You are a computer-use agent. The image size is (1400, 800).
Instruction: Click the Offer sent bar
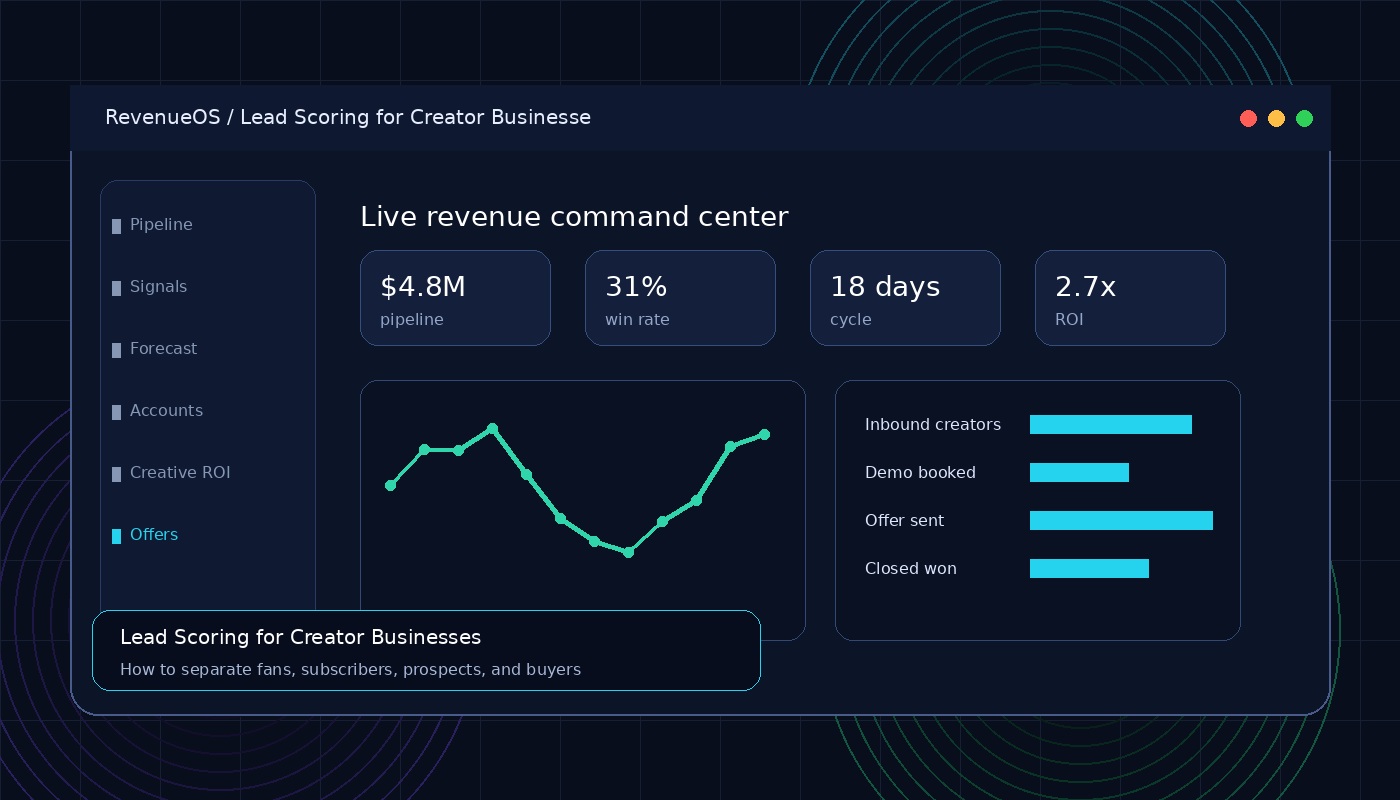point(1121,521)
